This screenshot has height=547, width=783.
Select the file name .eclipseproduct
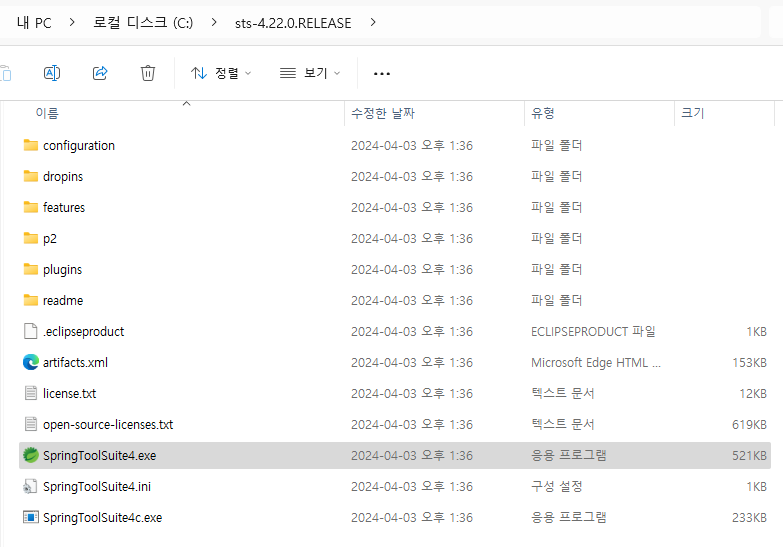coord(83,332)
